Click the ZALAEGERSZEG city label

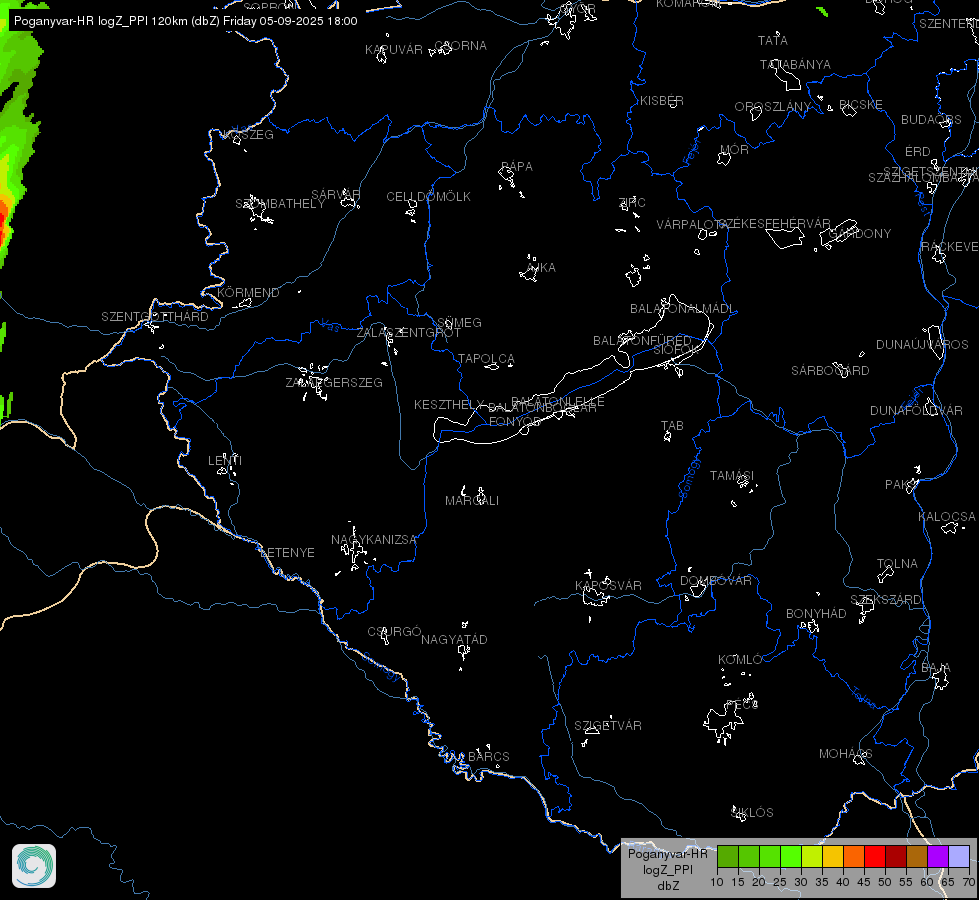[334, 382]
